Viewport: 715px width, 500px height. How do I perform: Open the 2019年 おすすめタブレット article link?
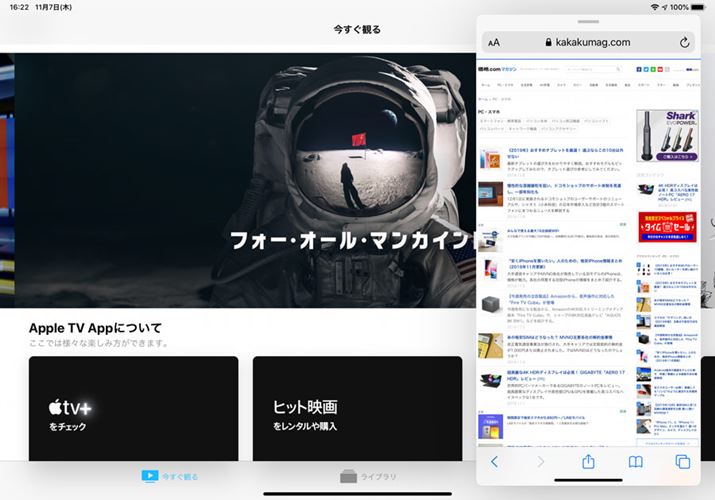click(x=565, y=153)
